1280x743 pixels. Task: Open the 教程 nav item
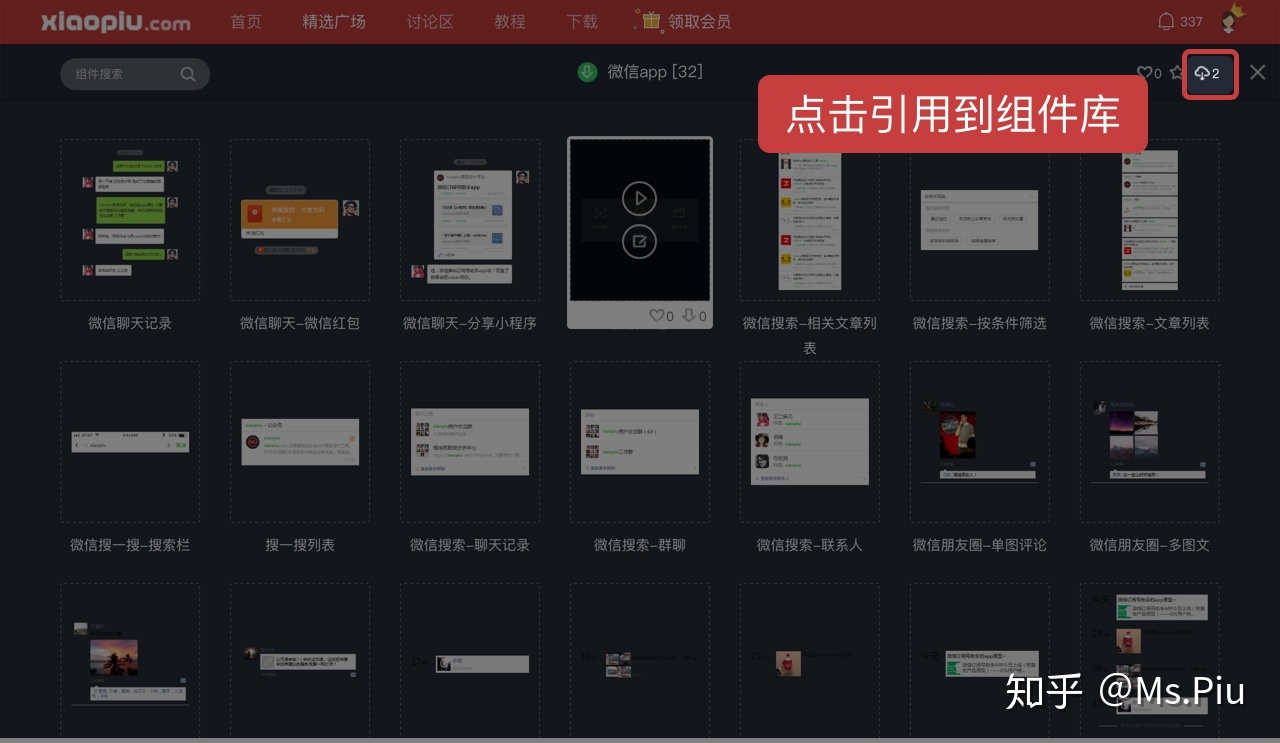point(510,21)
